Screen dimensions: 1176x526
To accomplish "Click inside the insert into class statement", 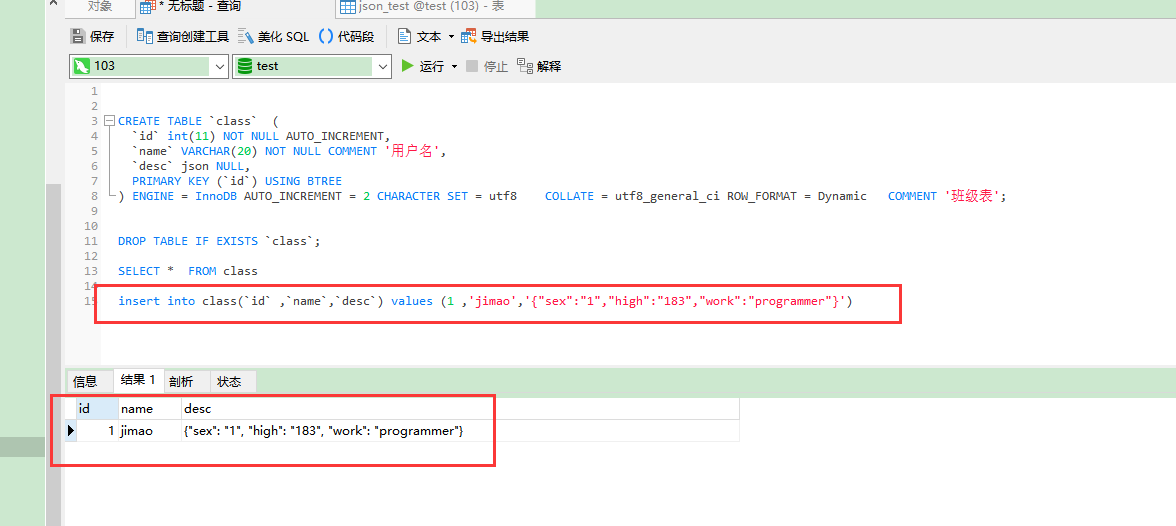I will click(x=485, y=301).
